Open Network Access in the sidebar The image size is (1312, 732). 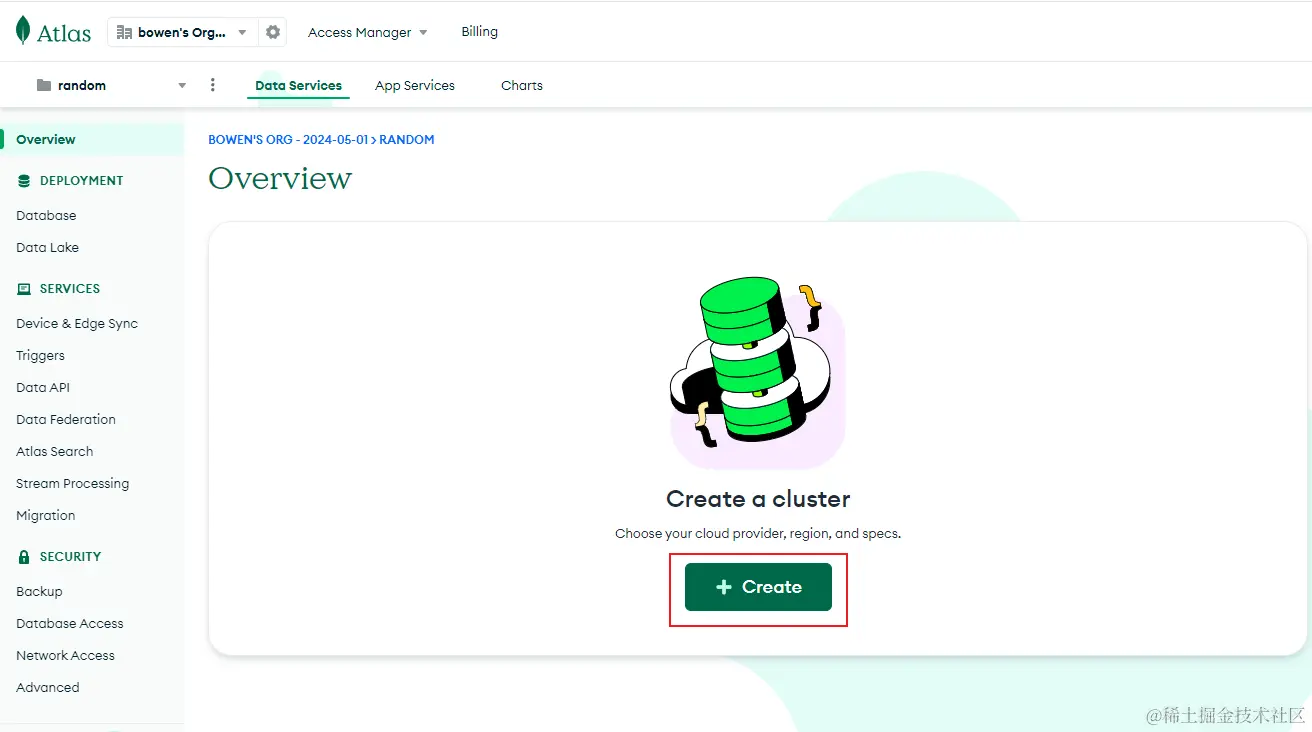coord(65,655)
